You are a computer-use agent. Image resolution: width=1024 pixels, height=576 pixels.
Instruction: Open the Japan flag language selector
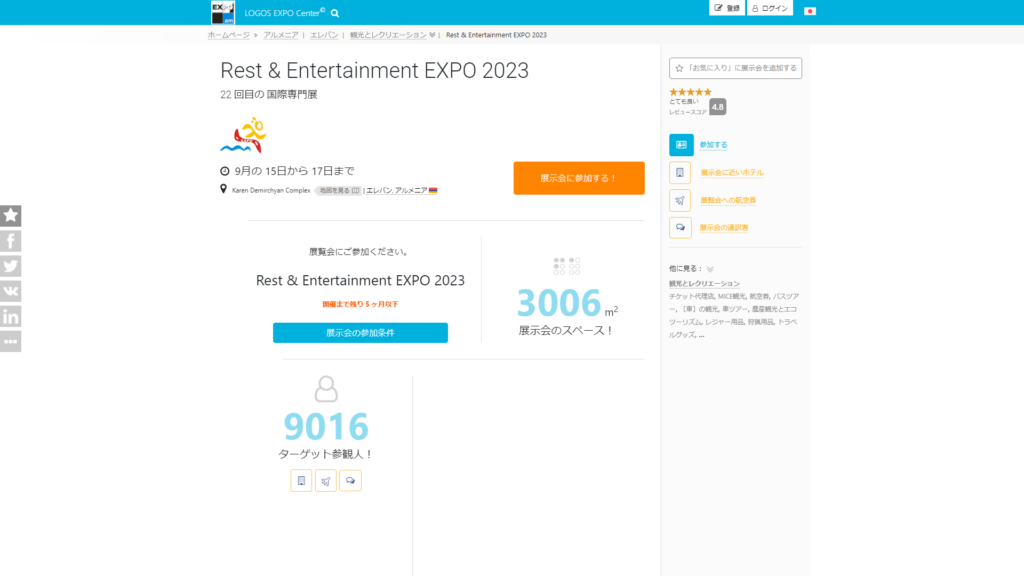[809, 11]
